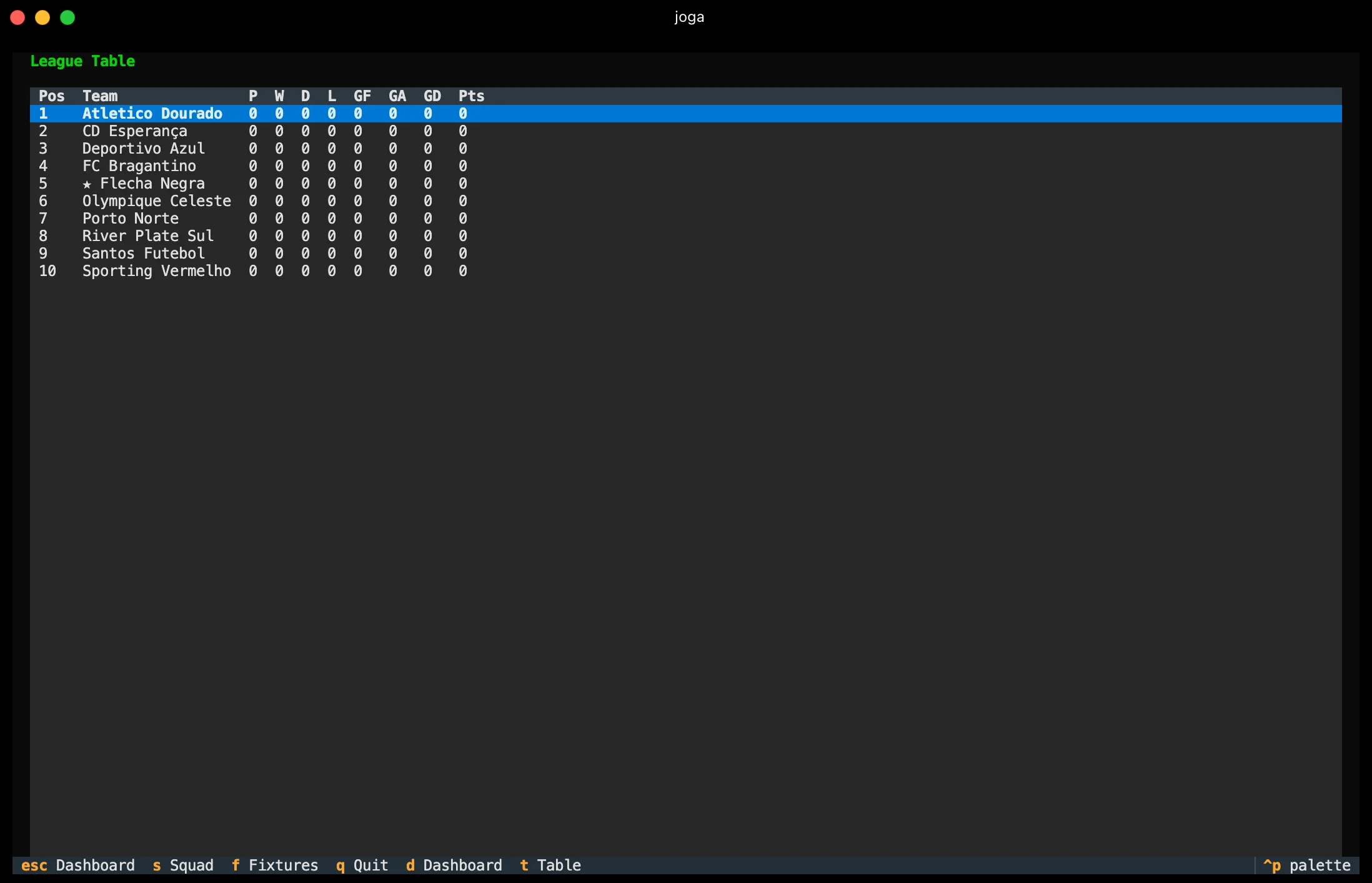Click the Team column header

point(100,96)
